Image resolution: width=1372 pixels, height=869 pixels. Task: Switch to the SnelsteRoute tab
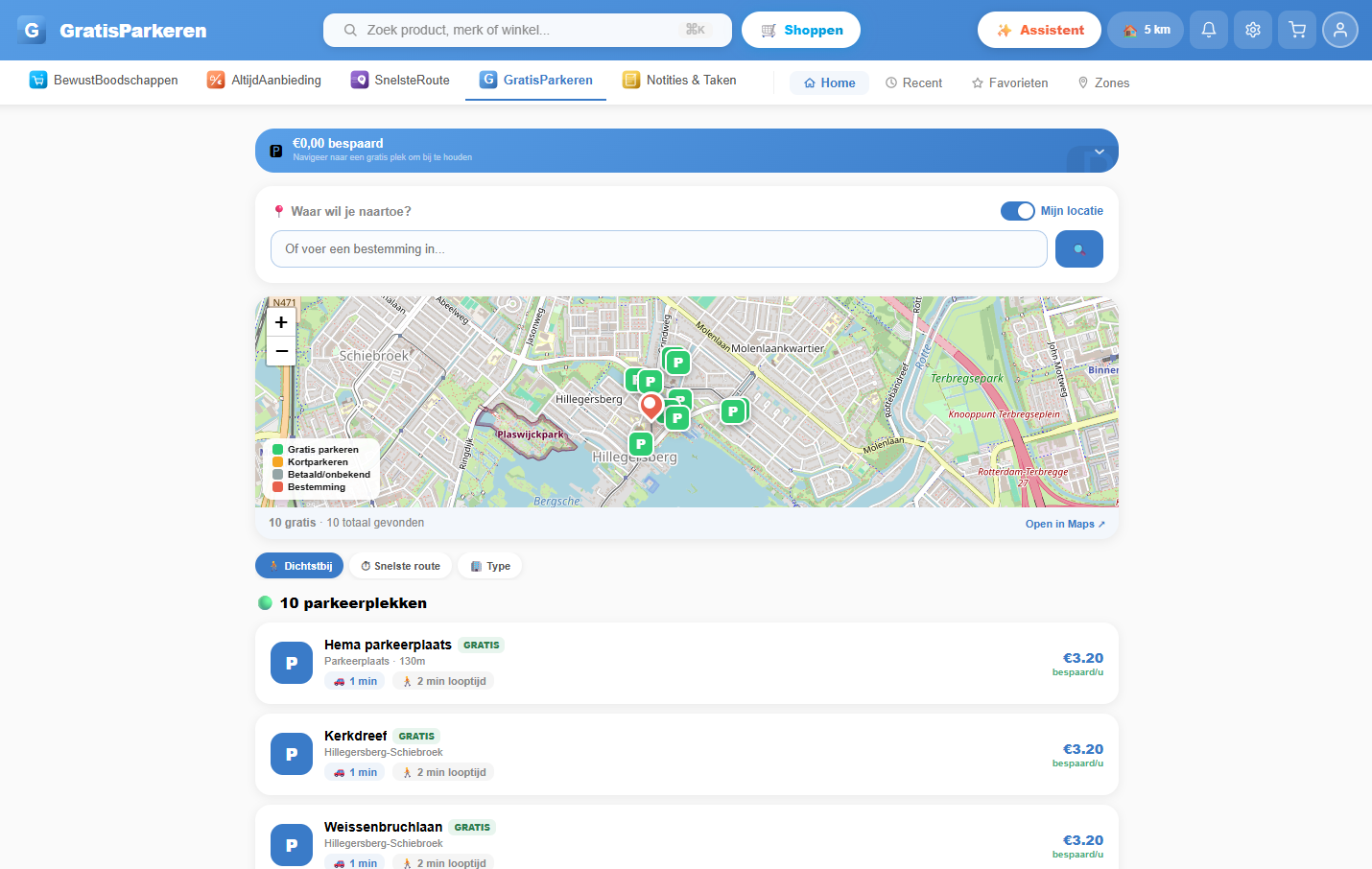(400, 81)
